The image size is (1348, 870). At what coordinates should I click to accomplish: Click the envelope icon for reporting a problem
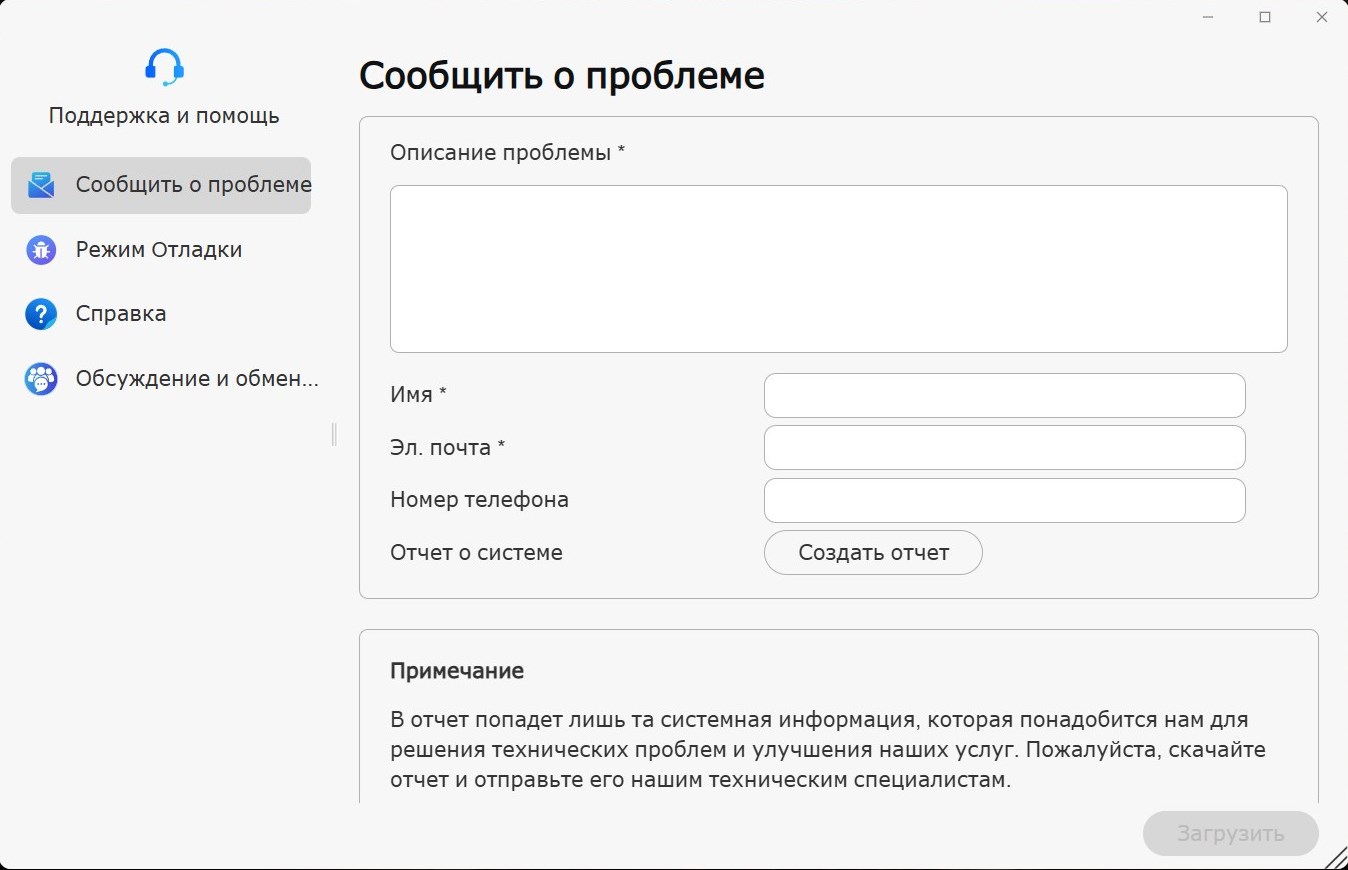click(x=41, y=185)
